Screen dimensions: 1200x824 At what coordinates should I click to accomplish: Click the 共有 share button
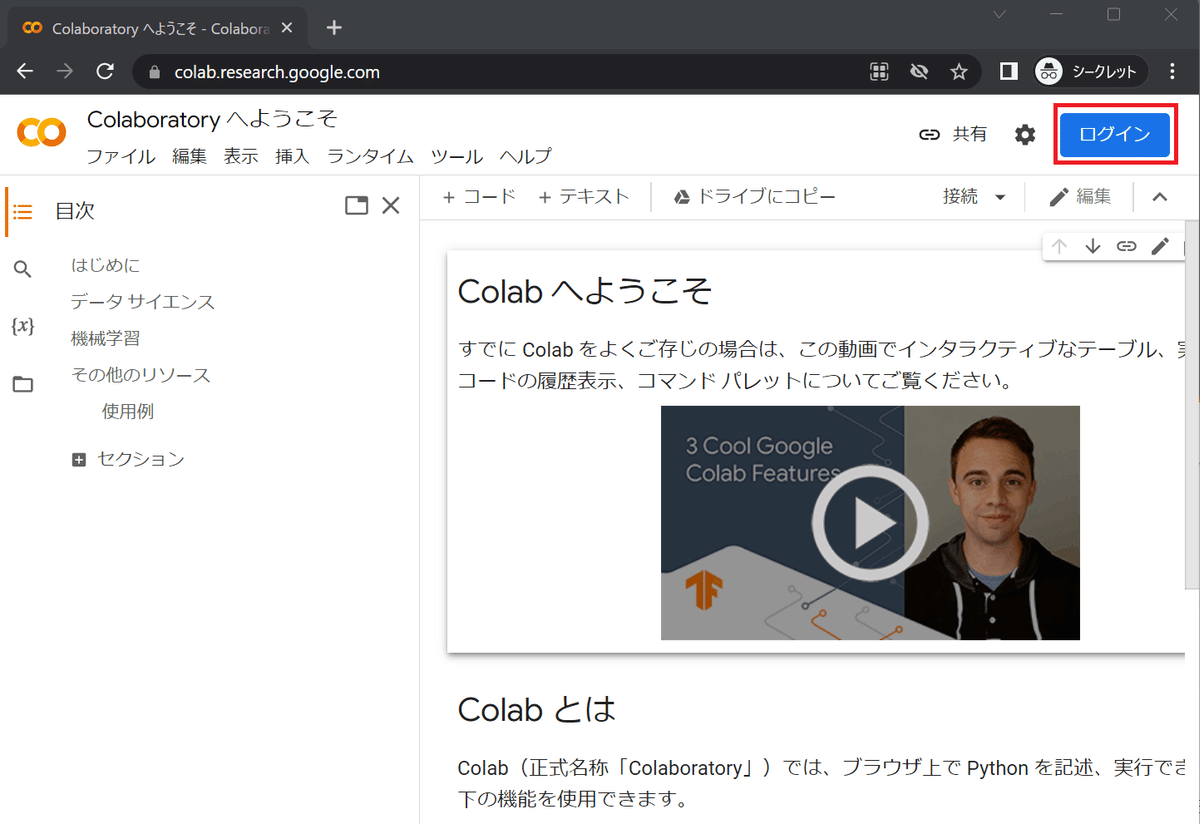click(x=953, y=134)
